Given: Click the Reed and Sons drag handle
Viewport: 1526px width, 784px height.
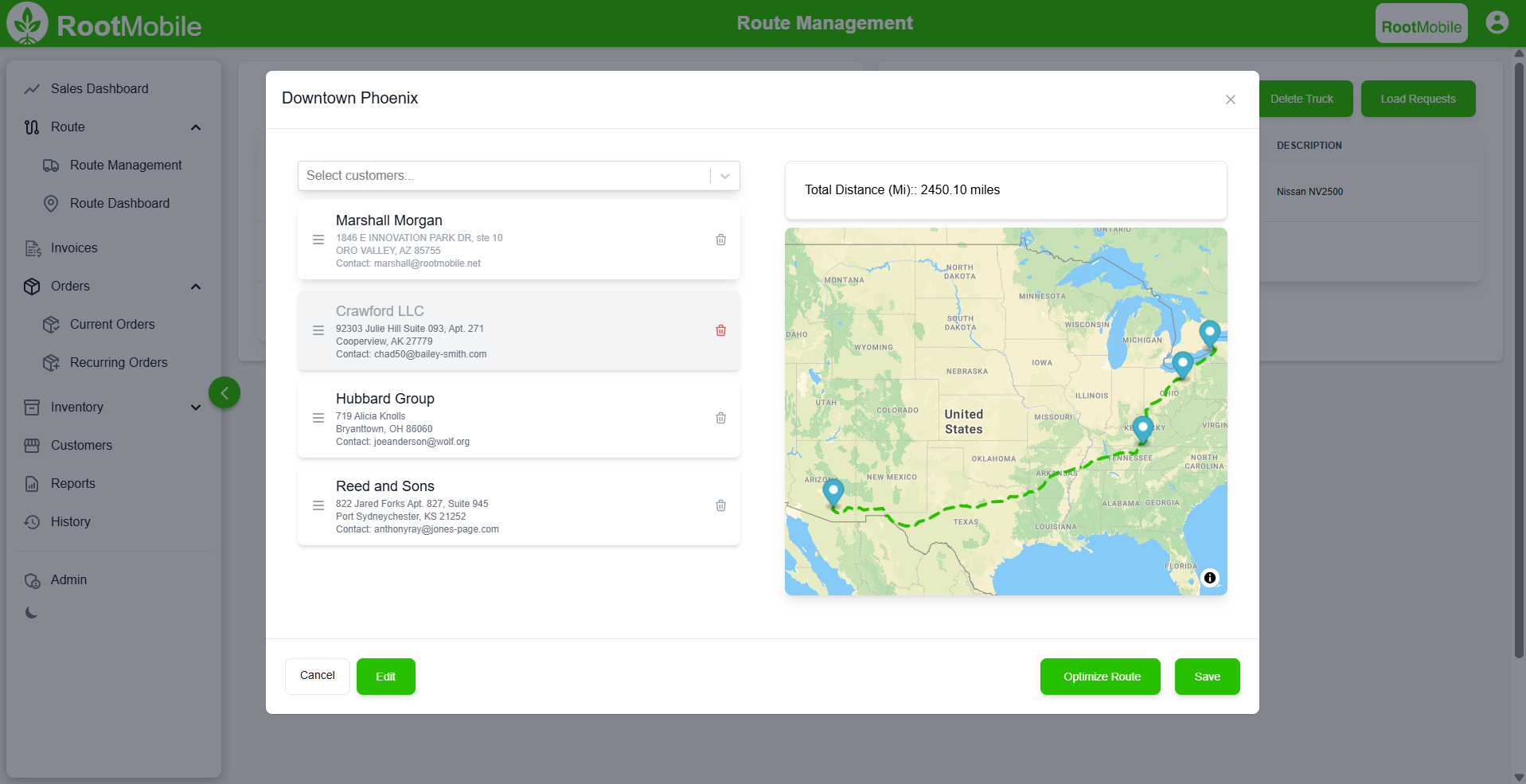Looking at the screenshot, I should click(318, 505).
